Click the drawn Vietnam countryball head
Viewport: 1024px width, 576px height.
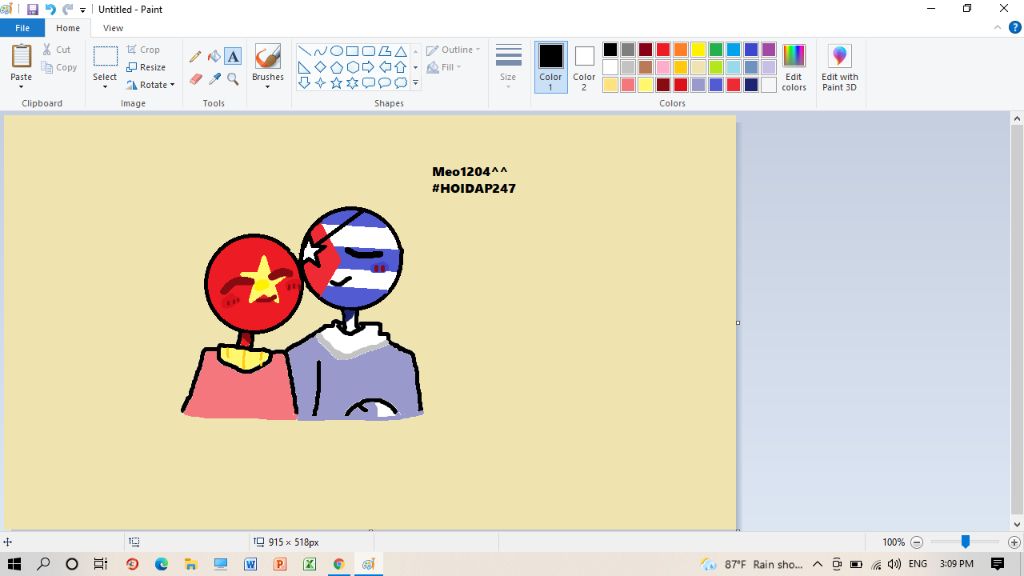[253, 283]
